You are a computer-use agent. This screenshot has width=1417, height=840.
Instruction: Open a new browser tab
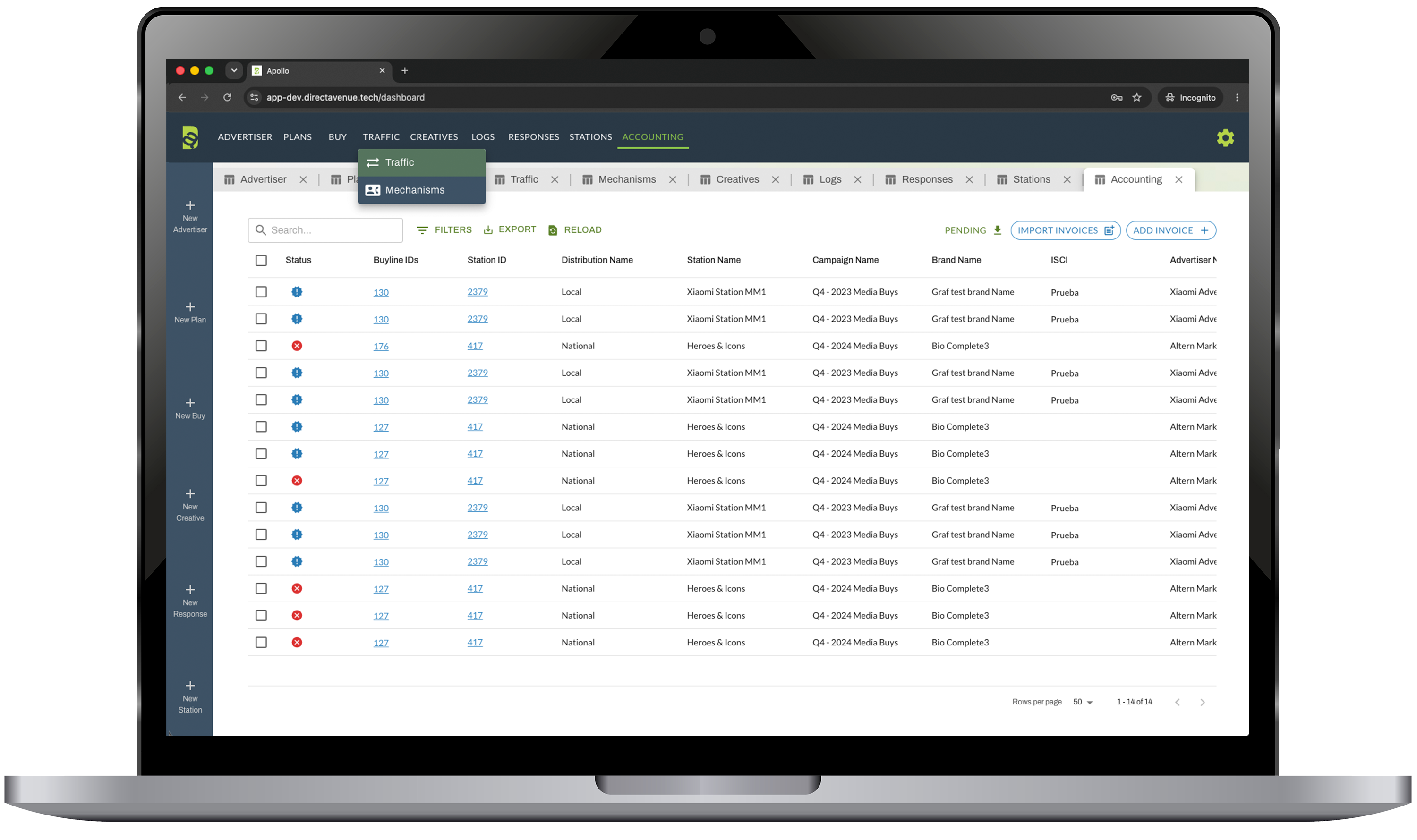[404, 71]
